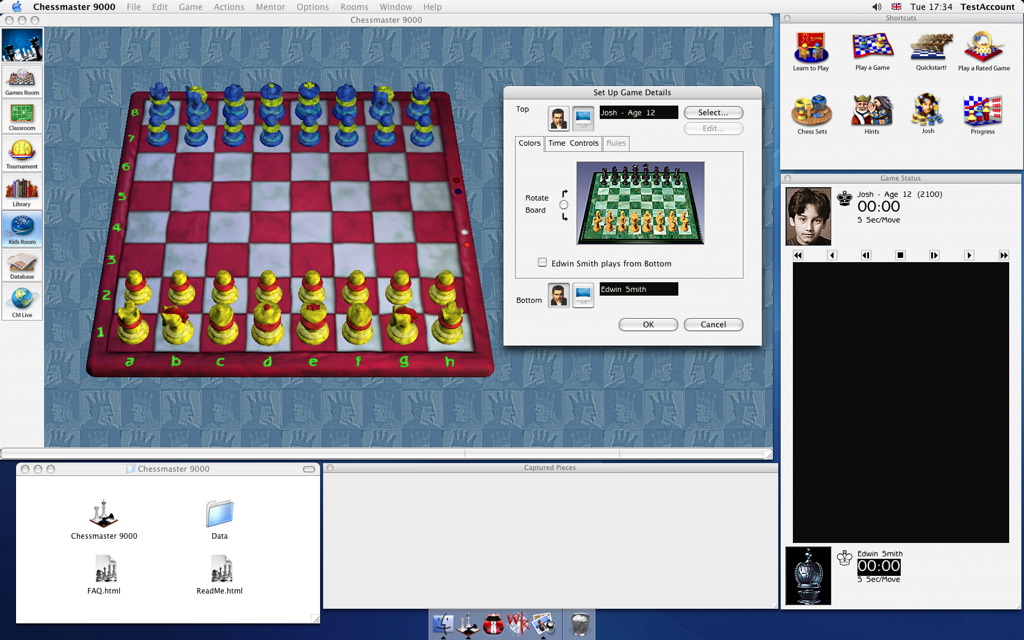Click the white king on e1
Screen dimensions: 1024x640
click(313, 323)
